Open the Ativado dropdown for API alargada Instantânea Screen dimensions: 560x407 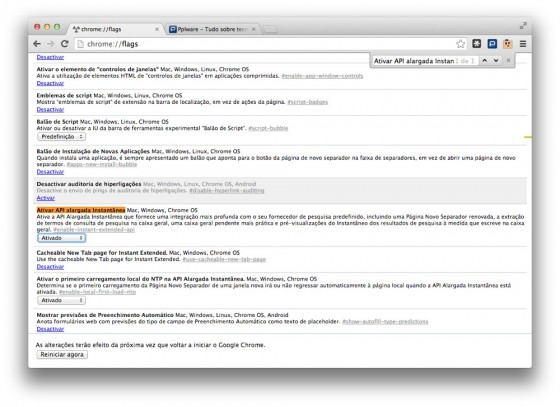pyautogui.click(x=61, y=238)
